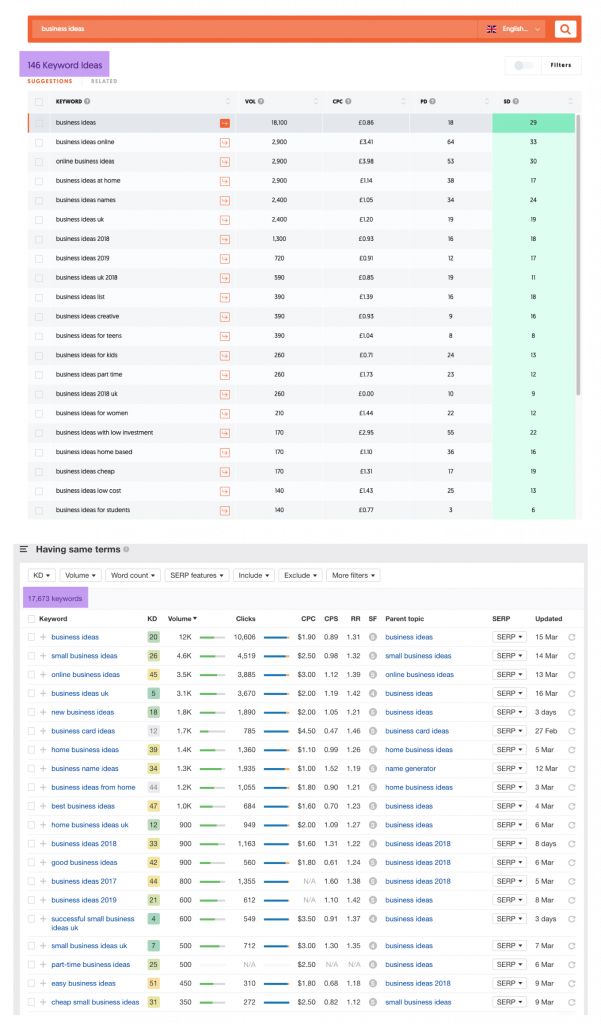This screenshot has height=1024, width=601.
Task: Click the vertical scrollbar of keyword table
Action: tap(577, 250)
